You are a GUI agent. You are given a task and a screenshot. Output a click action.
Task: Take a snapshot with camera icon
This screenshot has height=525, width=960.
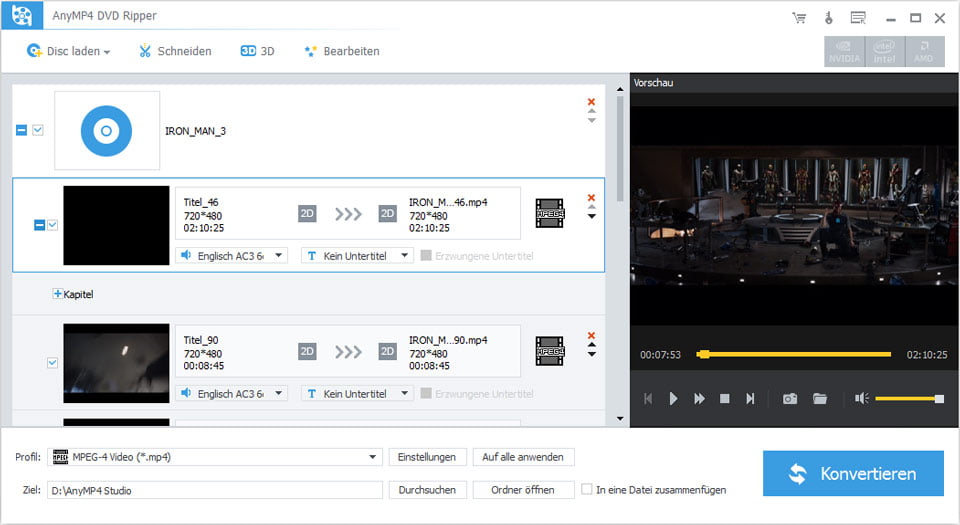coord(790,398)
